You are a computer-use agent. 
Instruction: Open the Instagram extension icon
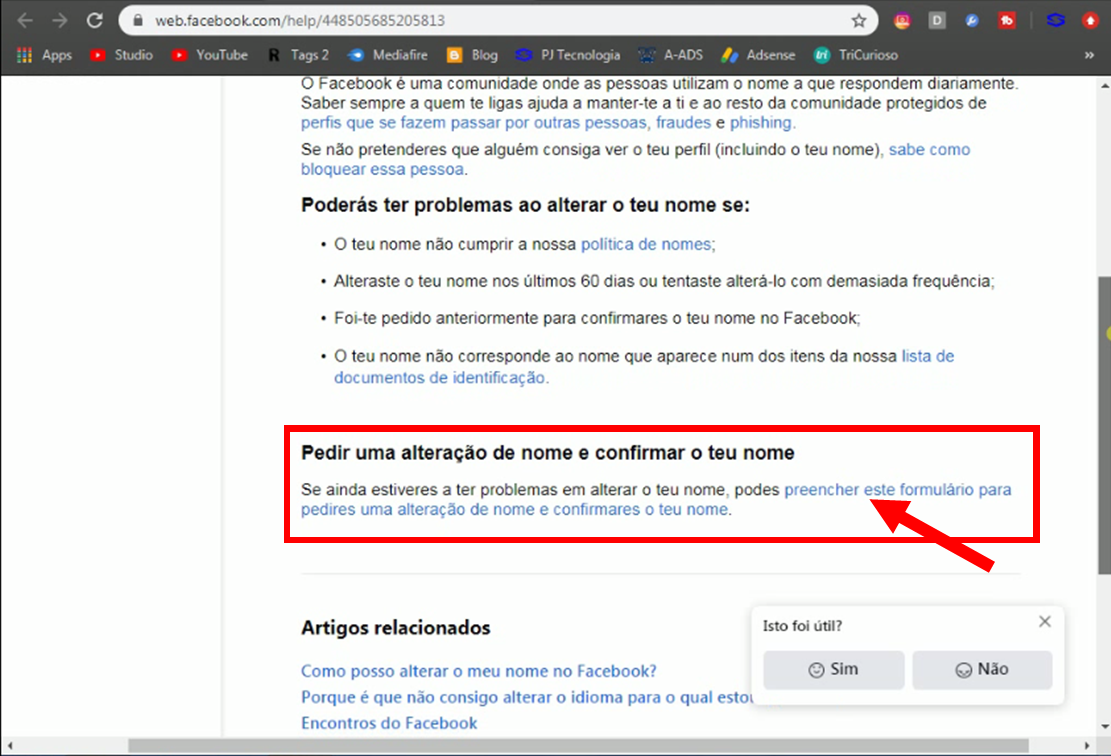click(903, 20)
